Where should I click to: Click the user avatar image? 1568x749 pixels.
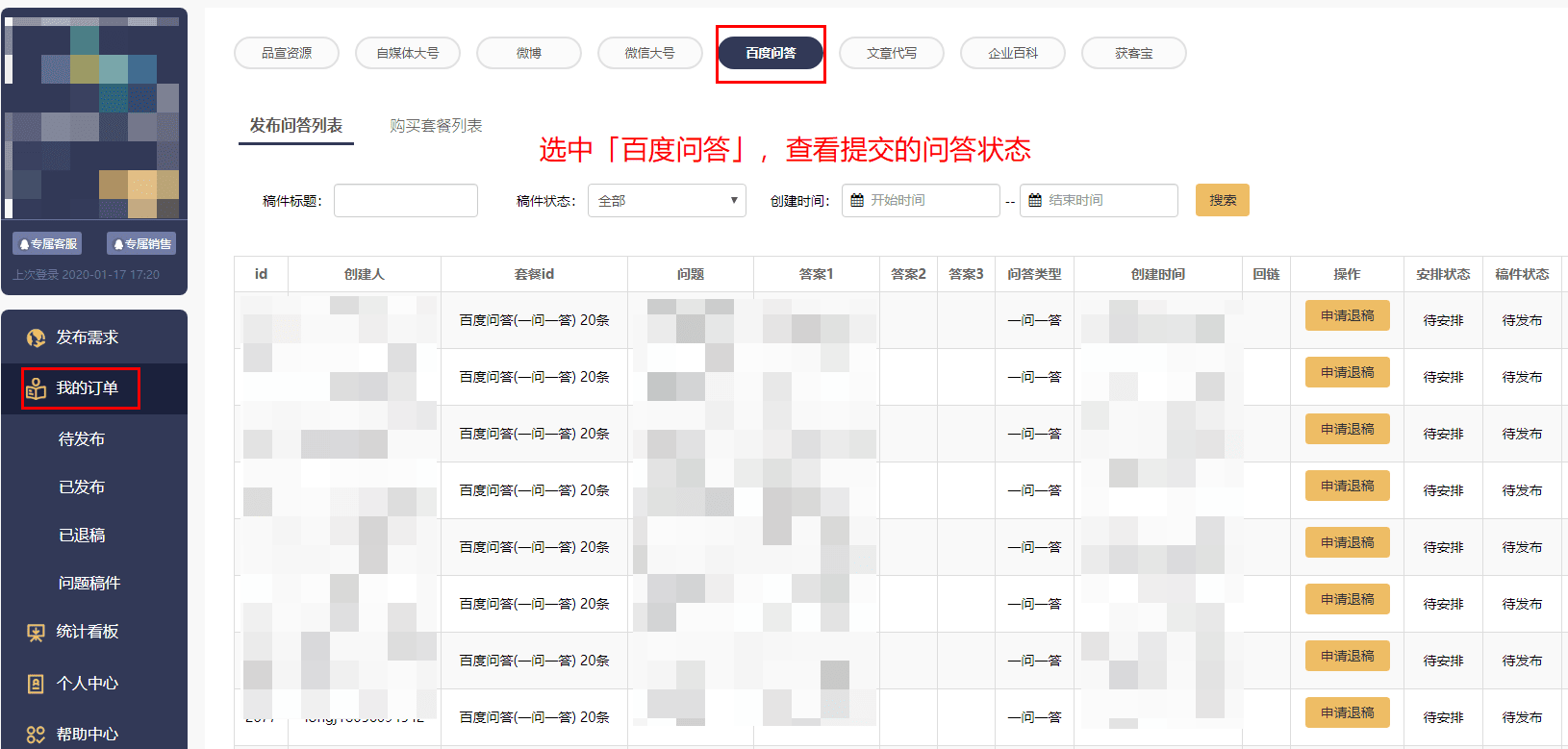92,115
